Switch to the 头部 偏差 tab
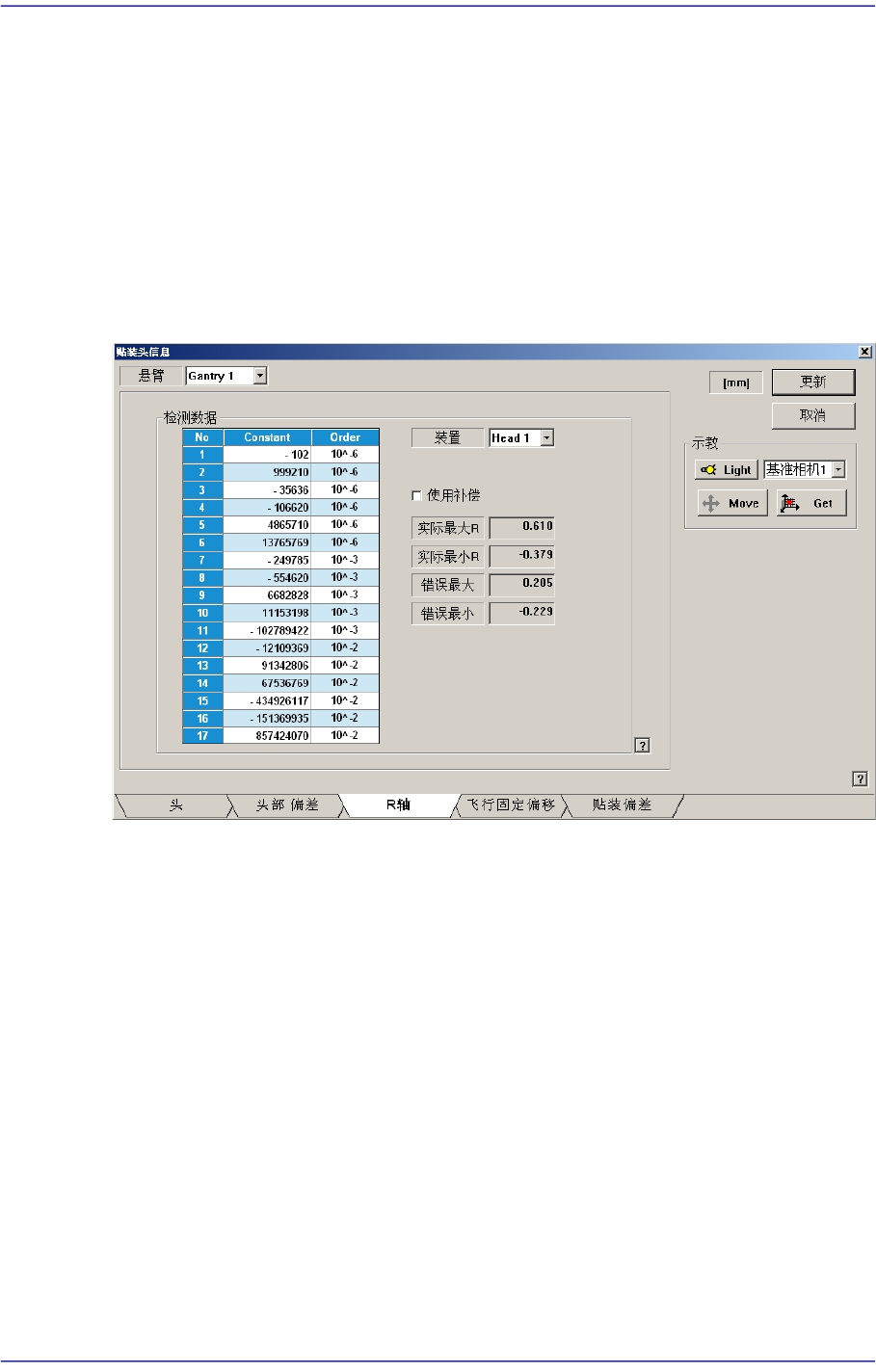Viewport: 876px width, 1372px height. point(287,805)
